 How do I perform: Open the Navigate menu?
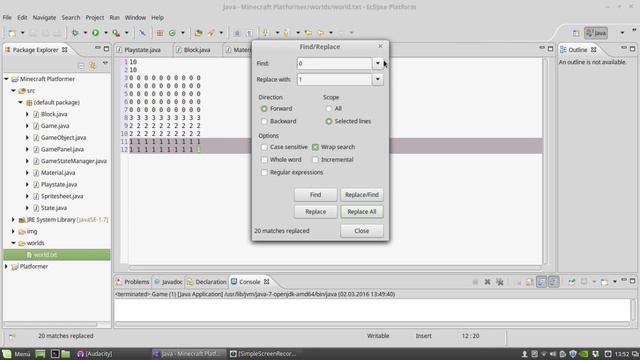[44, 18]
